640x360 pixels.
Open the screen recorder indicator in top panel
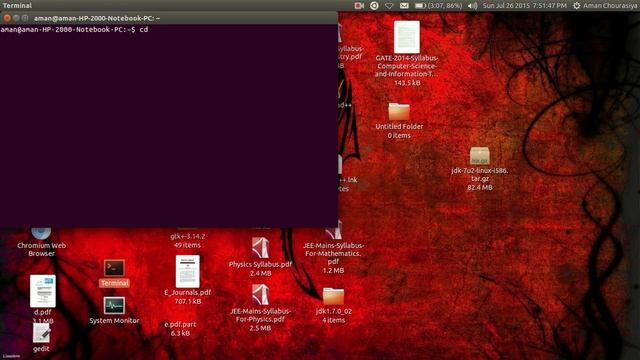click(x=359, y=6)
